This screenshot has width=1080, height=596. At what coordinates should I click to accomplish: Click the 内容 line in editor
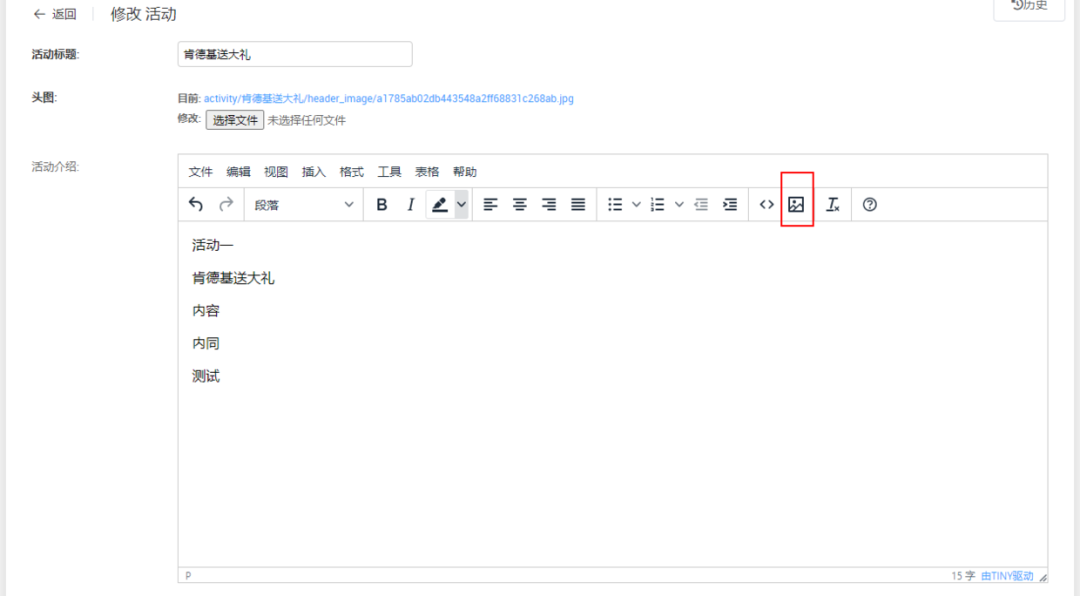[206, 311]
